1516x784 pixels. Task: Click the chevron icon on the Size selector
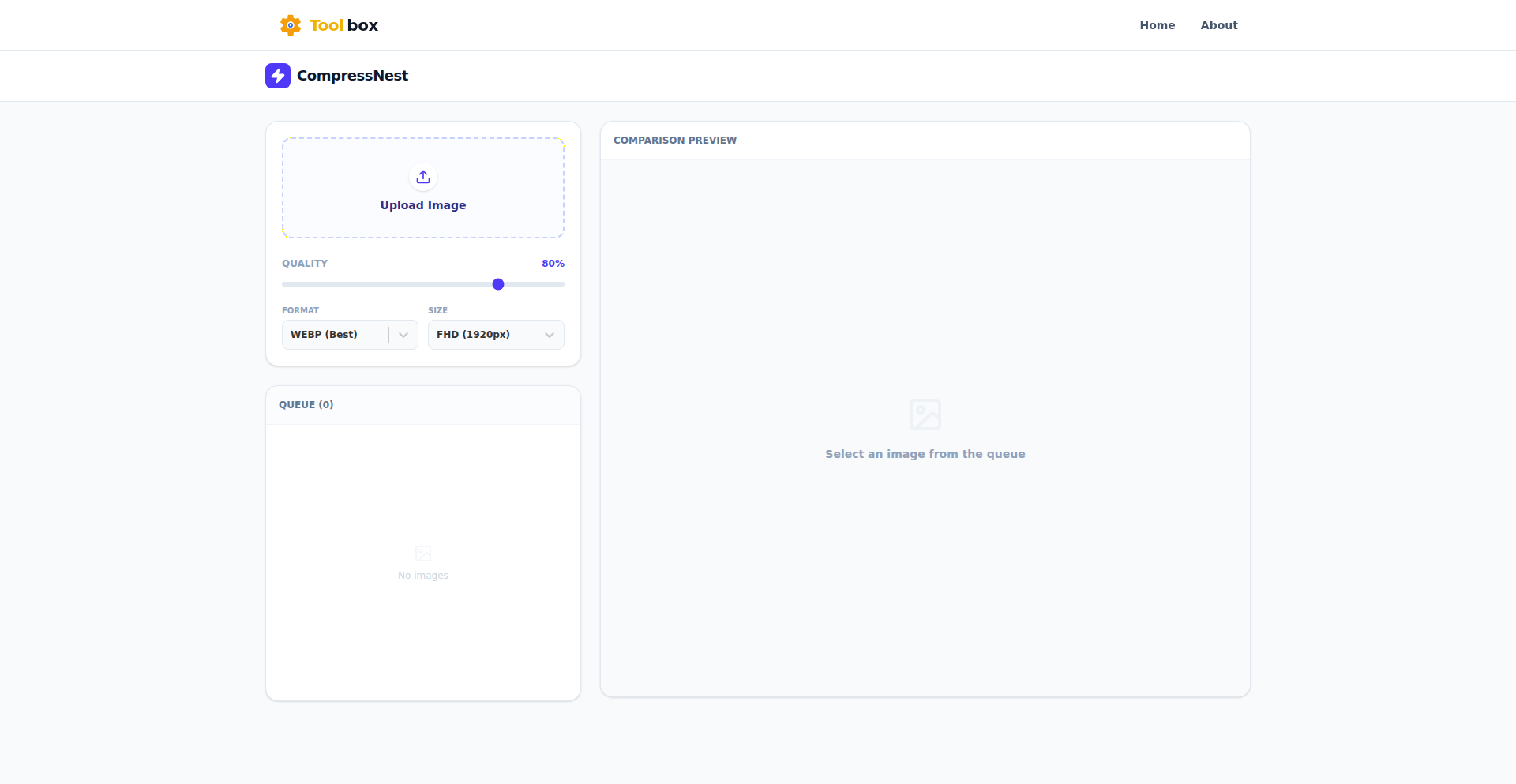550,335
